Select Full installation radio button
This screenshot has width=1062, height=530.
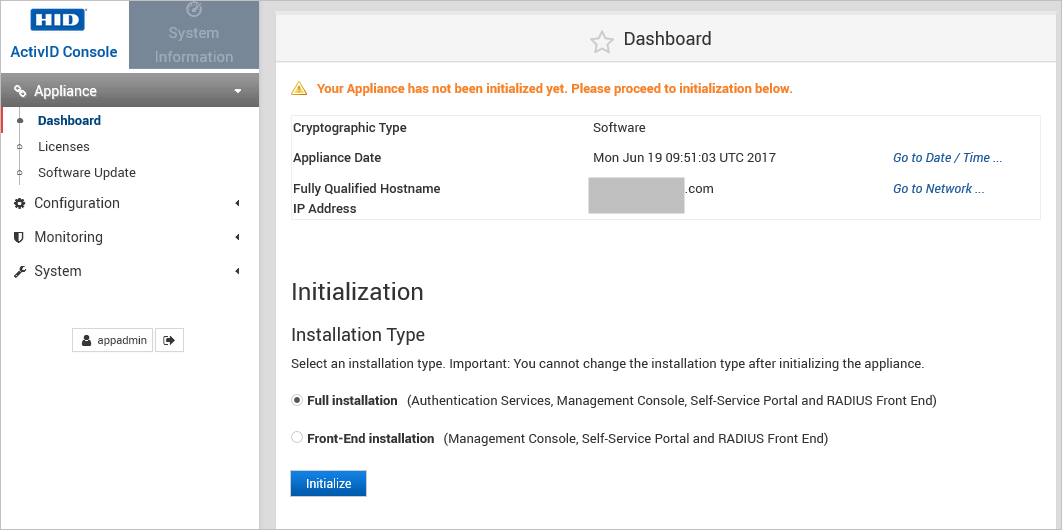click(x=297, y=400)
